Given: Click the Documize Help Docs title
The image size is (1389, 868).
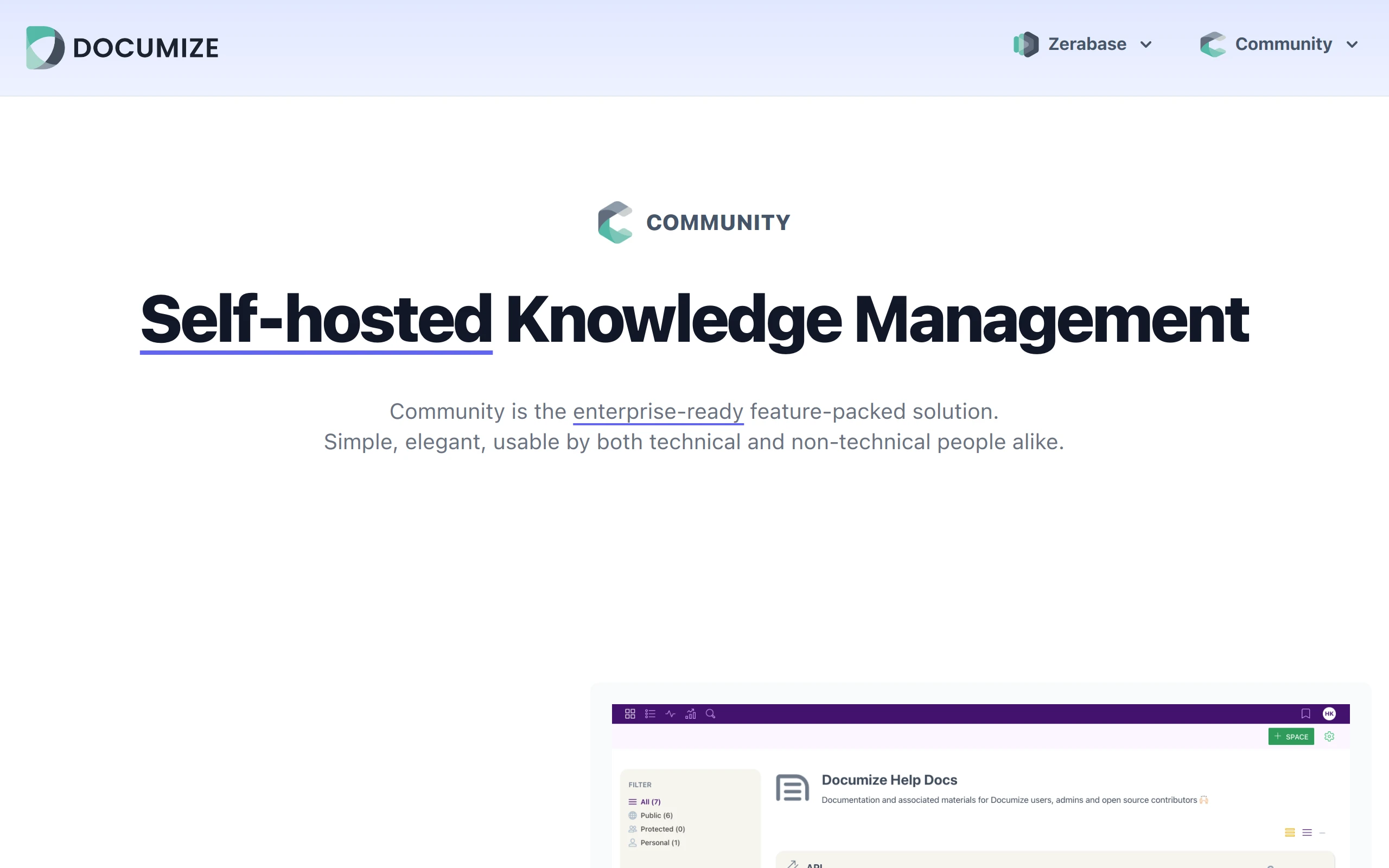Looking at the screenshot, I should 889,780.
